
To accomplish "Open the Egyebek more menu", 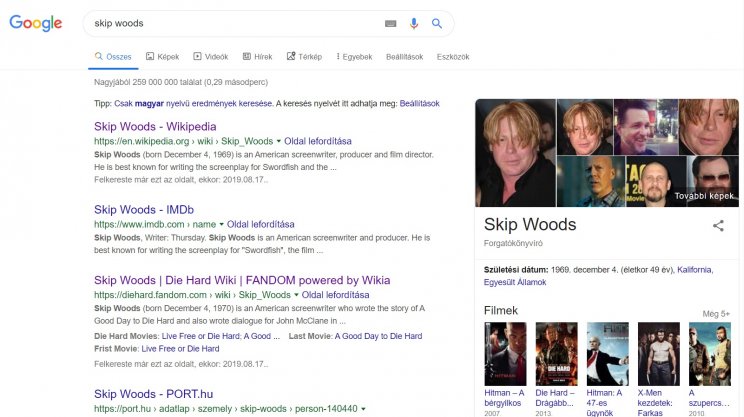I will (x=354, y=56).
